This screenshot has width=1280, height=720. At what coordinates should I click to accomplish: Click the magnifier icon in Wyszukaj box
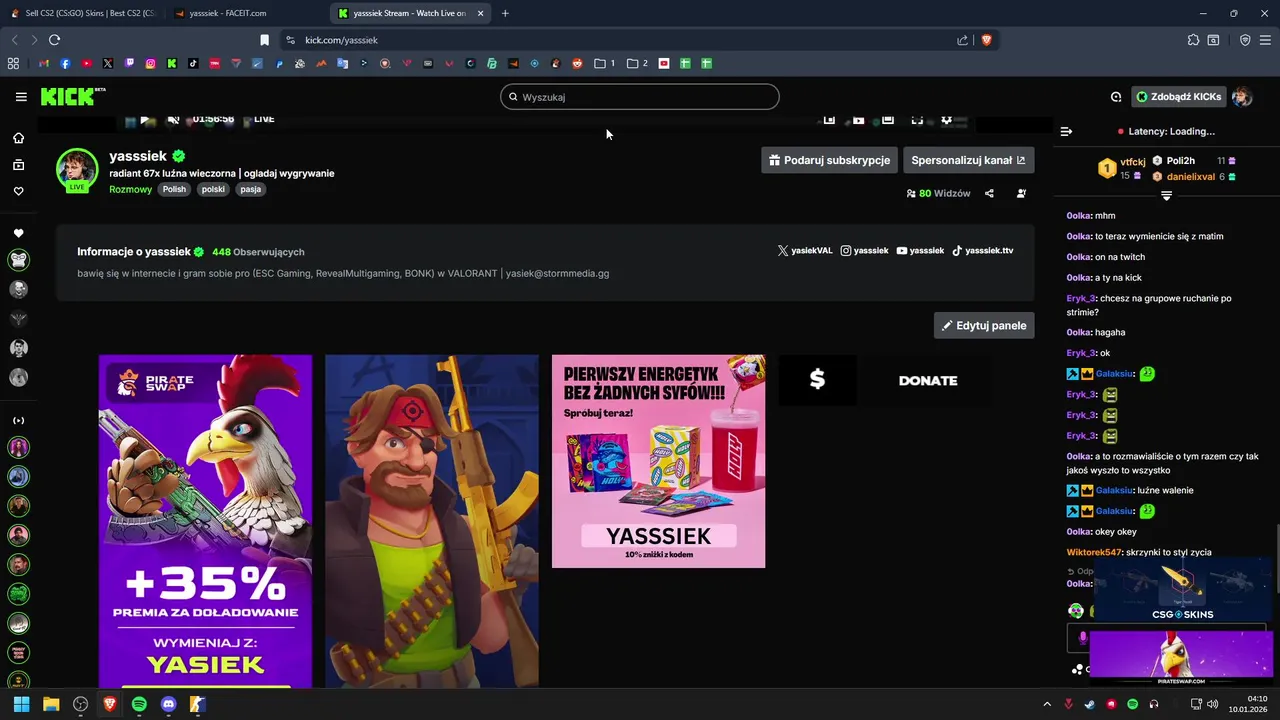[513, 97]
